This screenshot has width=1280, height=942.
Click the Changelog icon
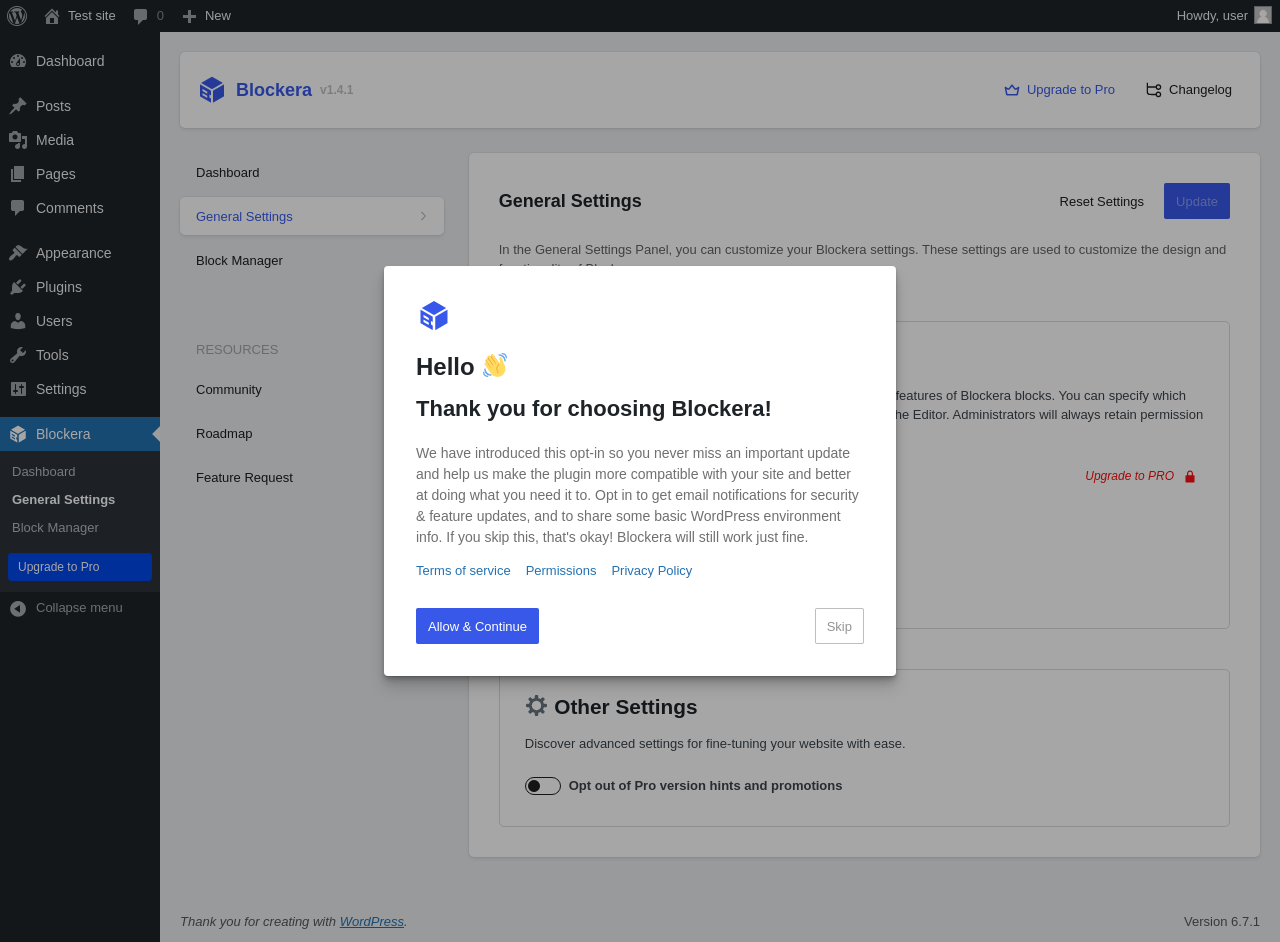pos(1153,90)
